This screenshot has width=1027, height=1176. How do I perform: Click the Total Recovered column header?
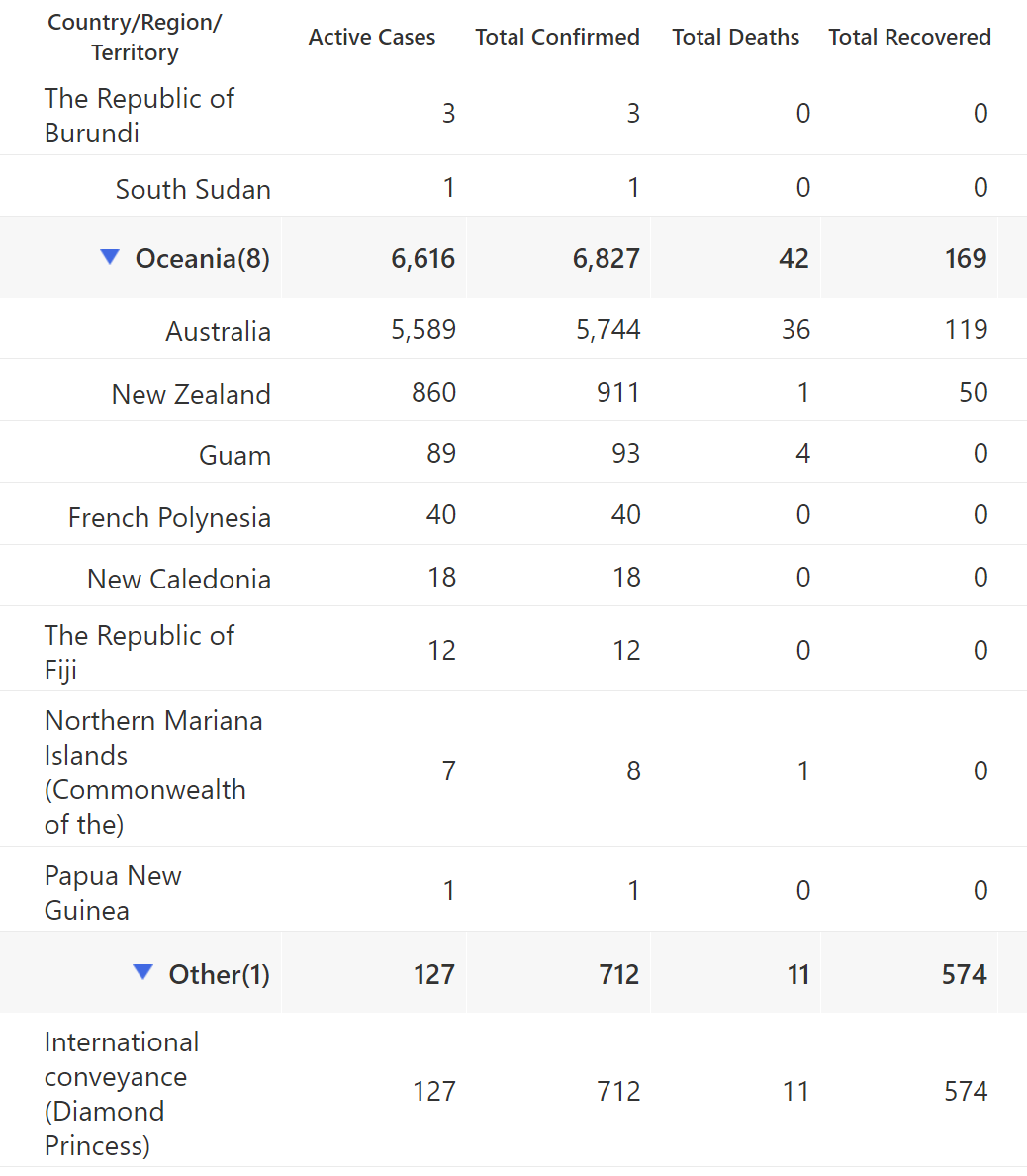point(910,37)
